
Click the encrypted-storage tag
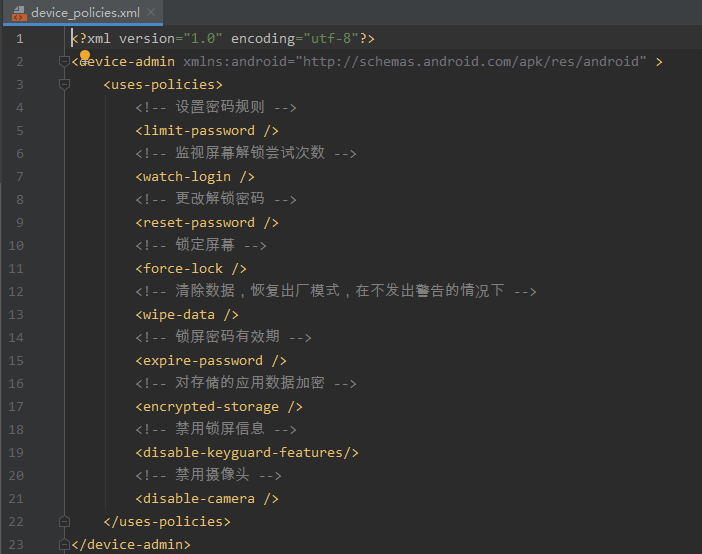219,407
